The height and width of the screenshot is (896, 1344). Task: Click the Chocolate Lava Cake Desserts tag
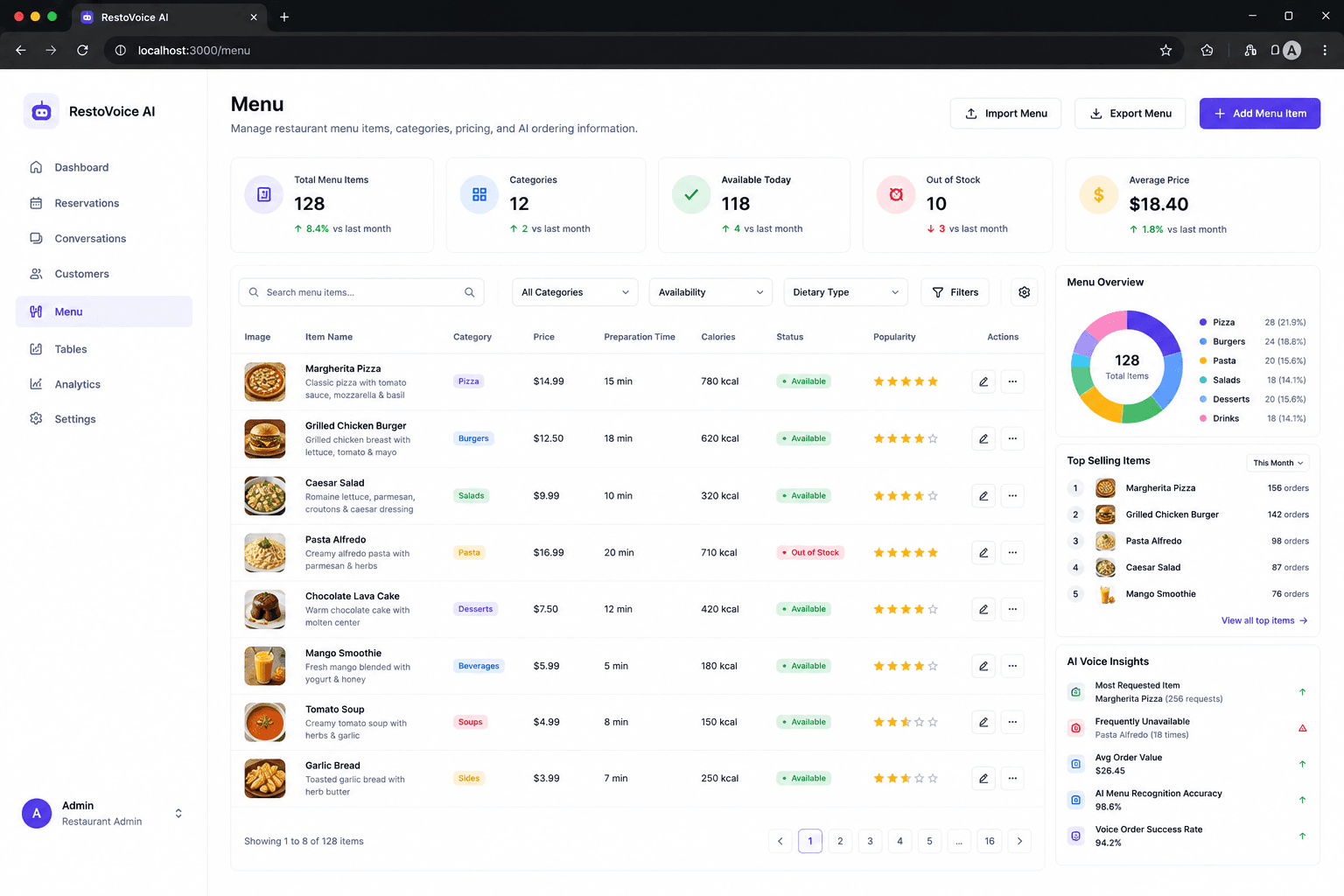[x=475, y=609]
